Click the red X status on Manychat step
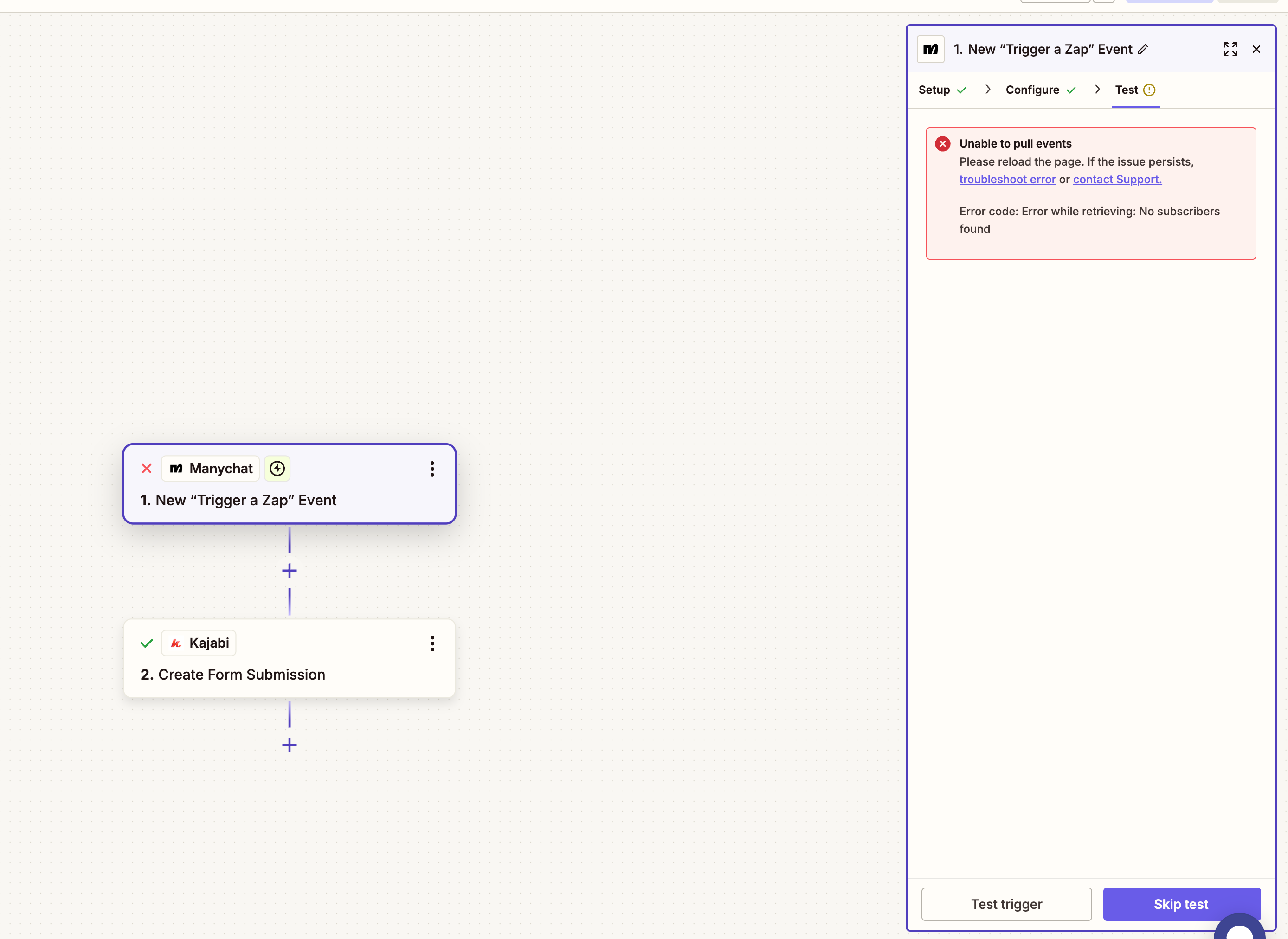The height and width of the screenshot is (939, 1288). point(147,469)
